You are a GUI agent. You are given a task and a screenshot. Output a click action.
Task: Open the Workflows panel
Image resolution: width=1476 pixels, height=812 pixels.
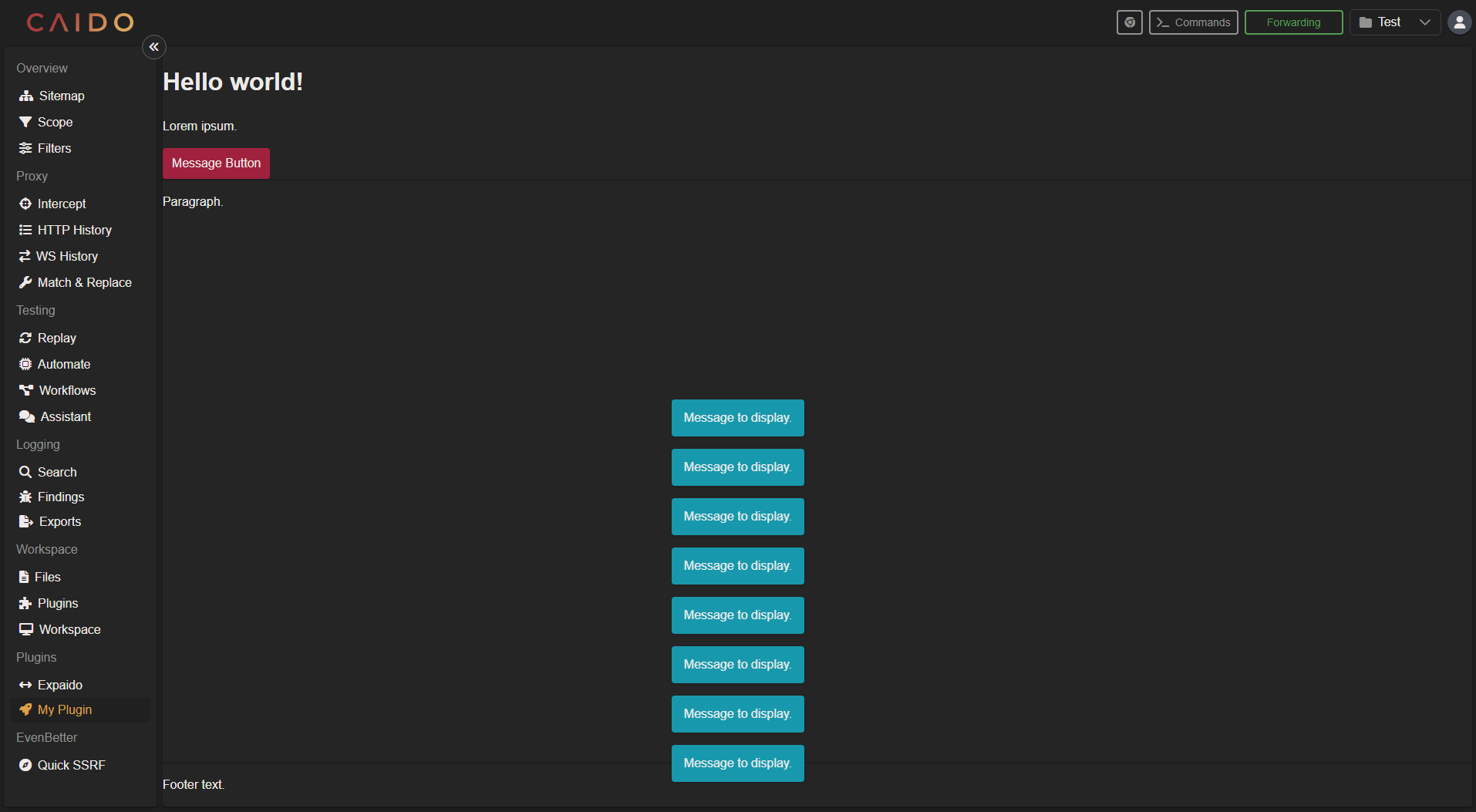66,390
